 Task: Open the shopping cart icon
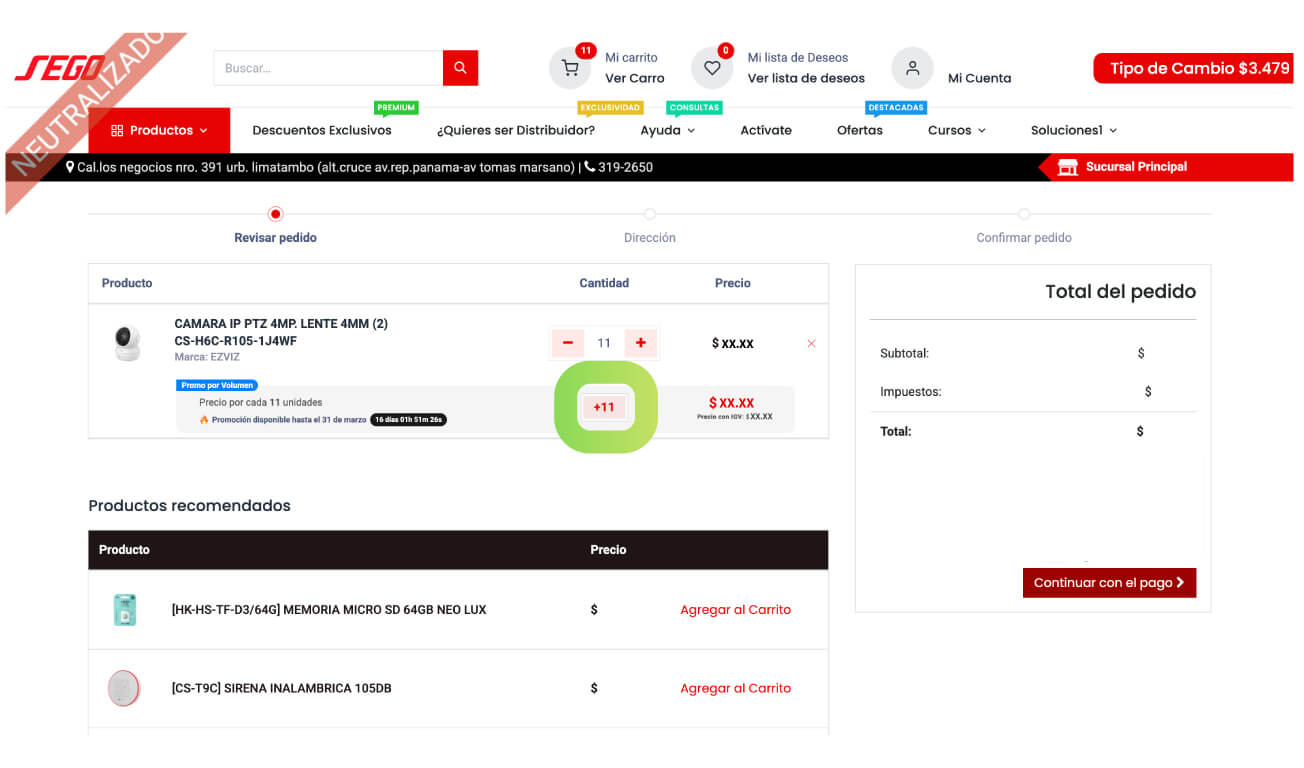(x=570, y=68)
